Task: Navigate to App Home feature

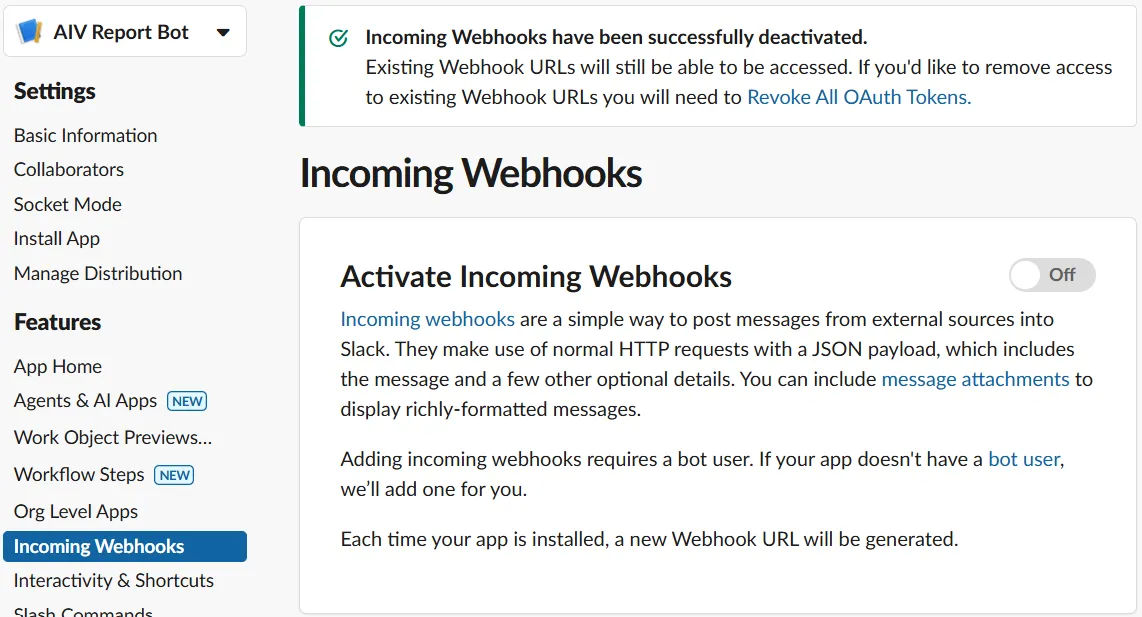Action: (x=58, y=366)
